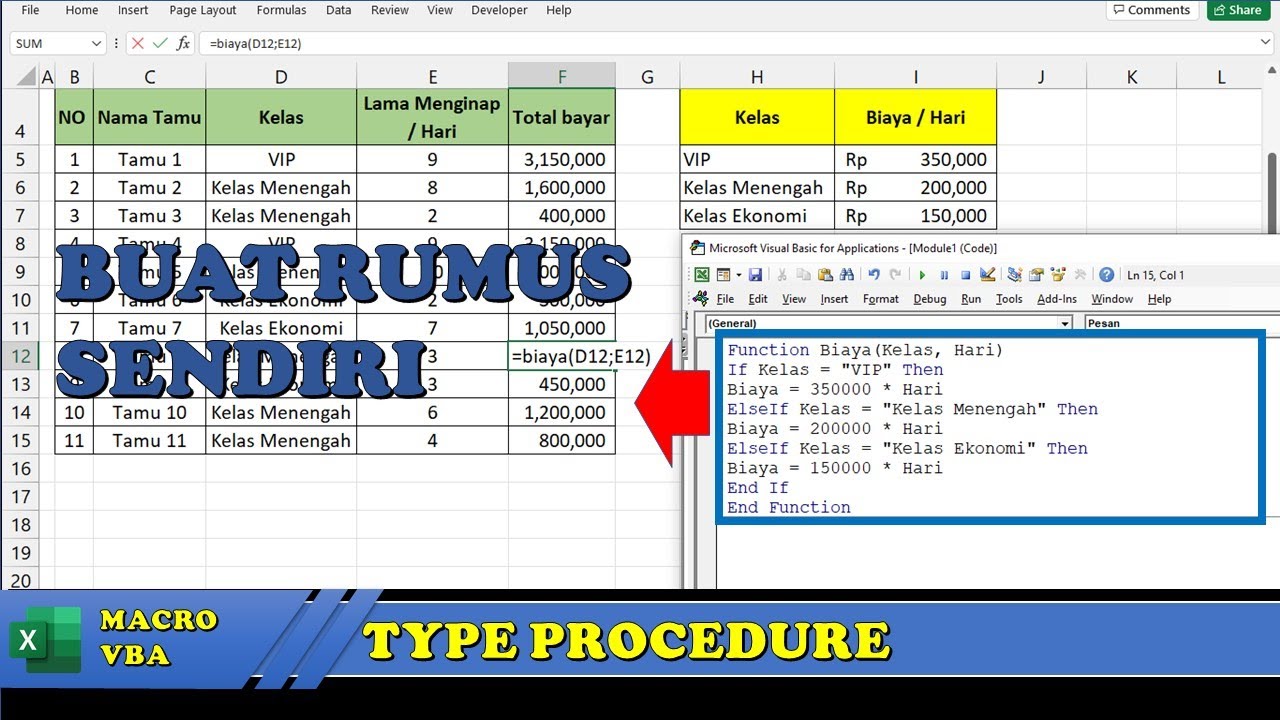Click the green Run Sub play icon
Viewport: 1280px width, 720px height.
pyautogui.click(x=922, y=275)
